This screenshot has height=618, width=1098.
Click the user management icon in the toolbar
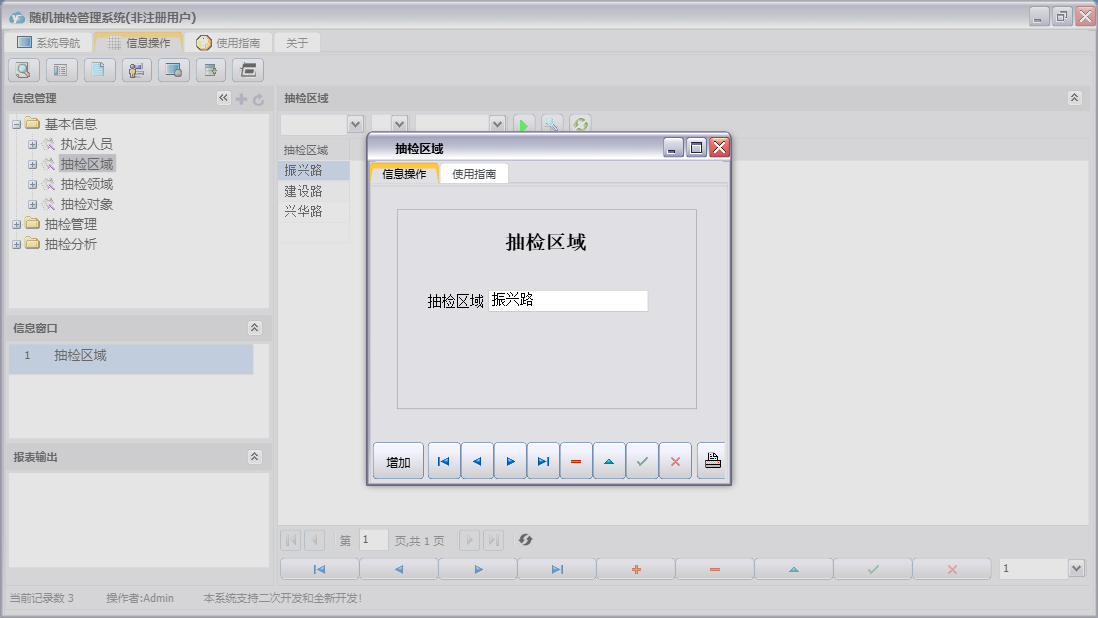[135, 70]
